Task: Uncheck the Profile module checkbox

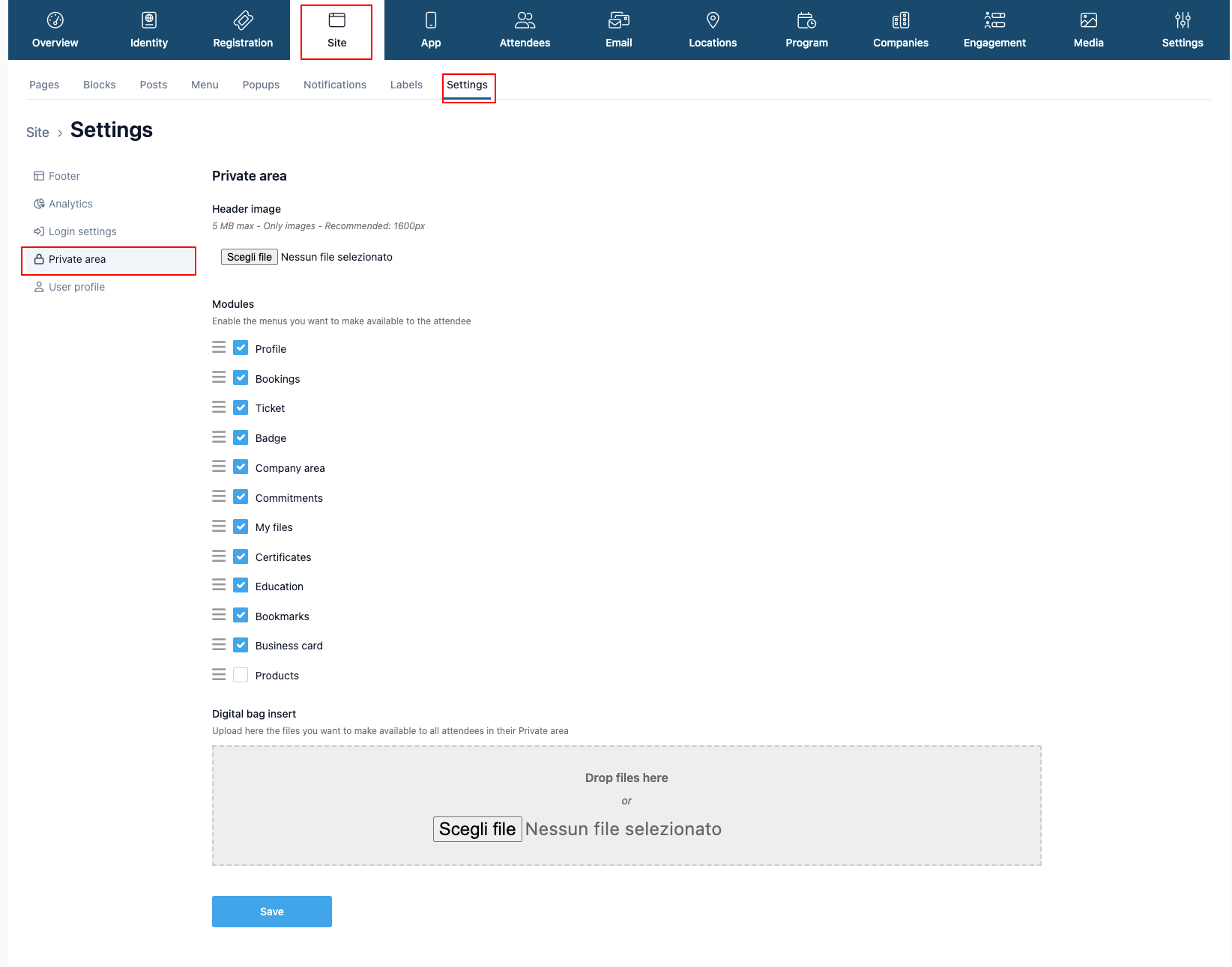Action: [241, 348]
